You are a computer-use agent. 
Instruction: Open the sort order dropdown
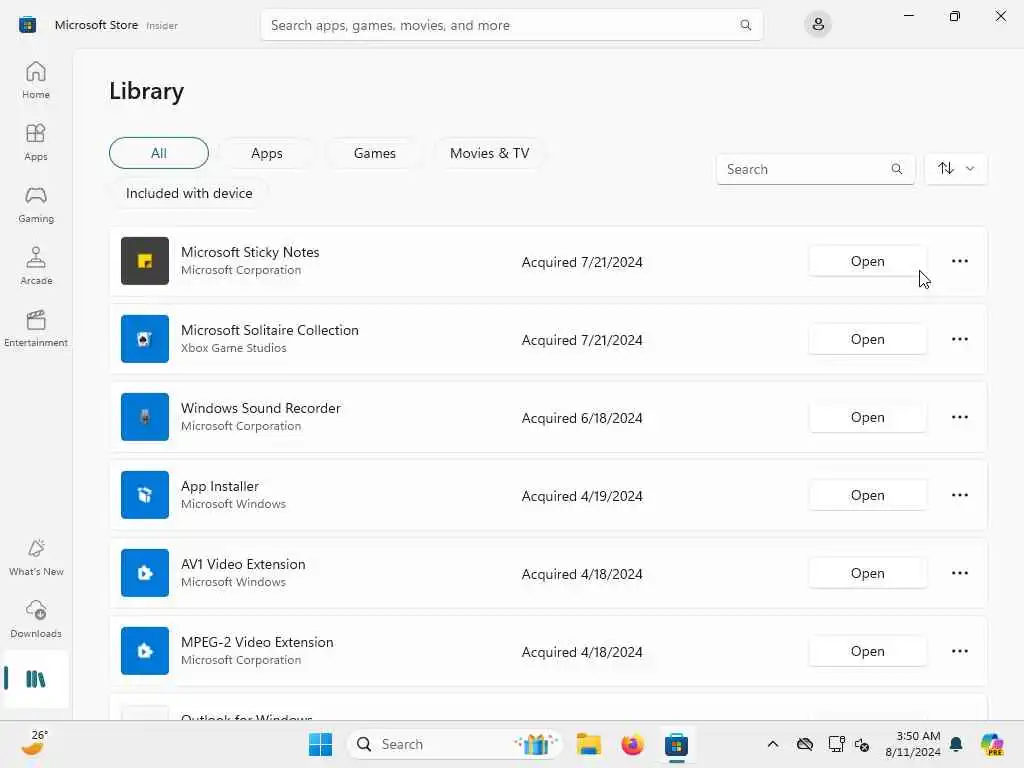click(956, 169)
